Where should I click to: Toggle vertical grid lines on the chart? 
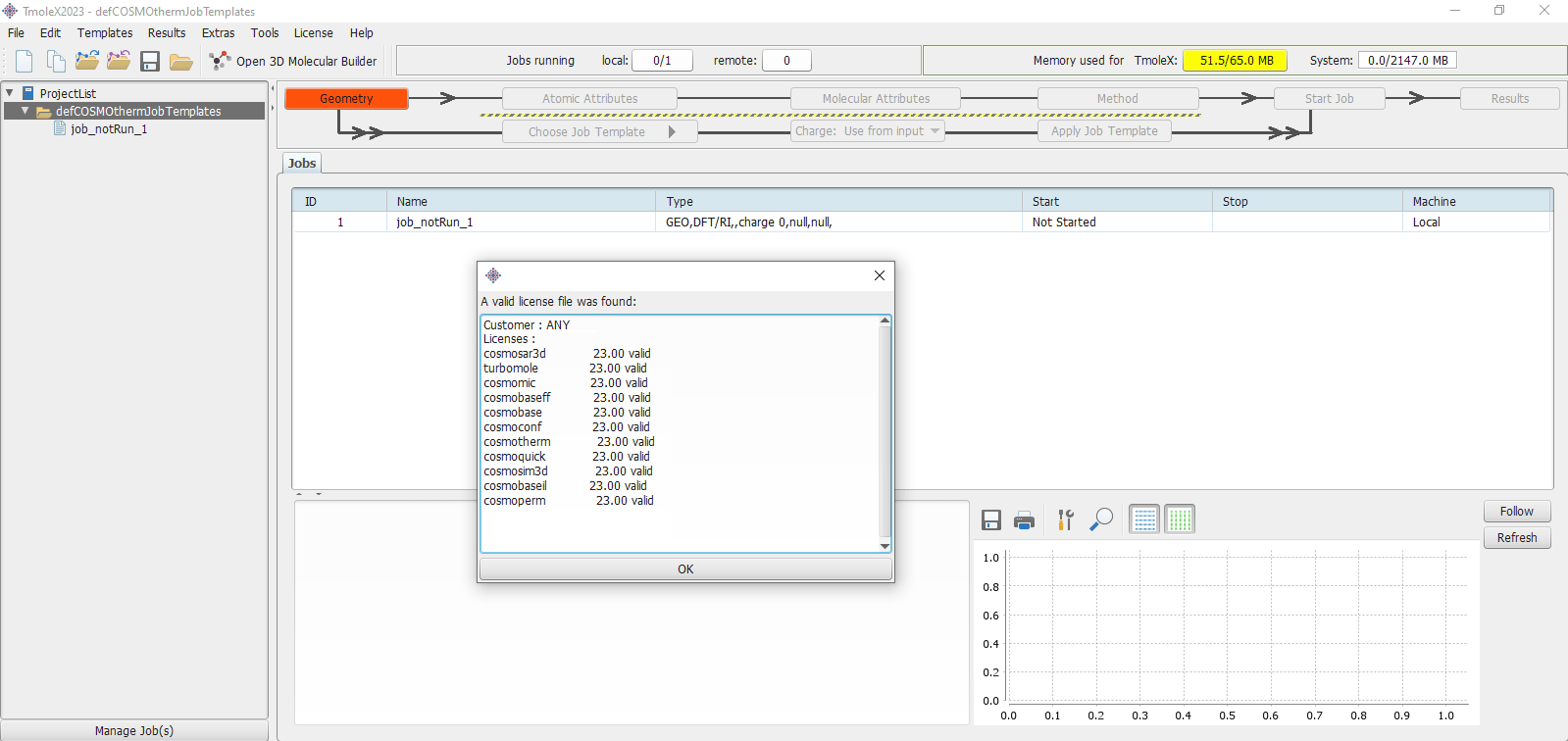coord(1180,519)
